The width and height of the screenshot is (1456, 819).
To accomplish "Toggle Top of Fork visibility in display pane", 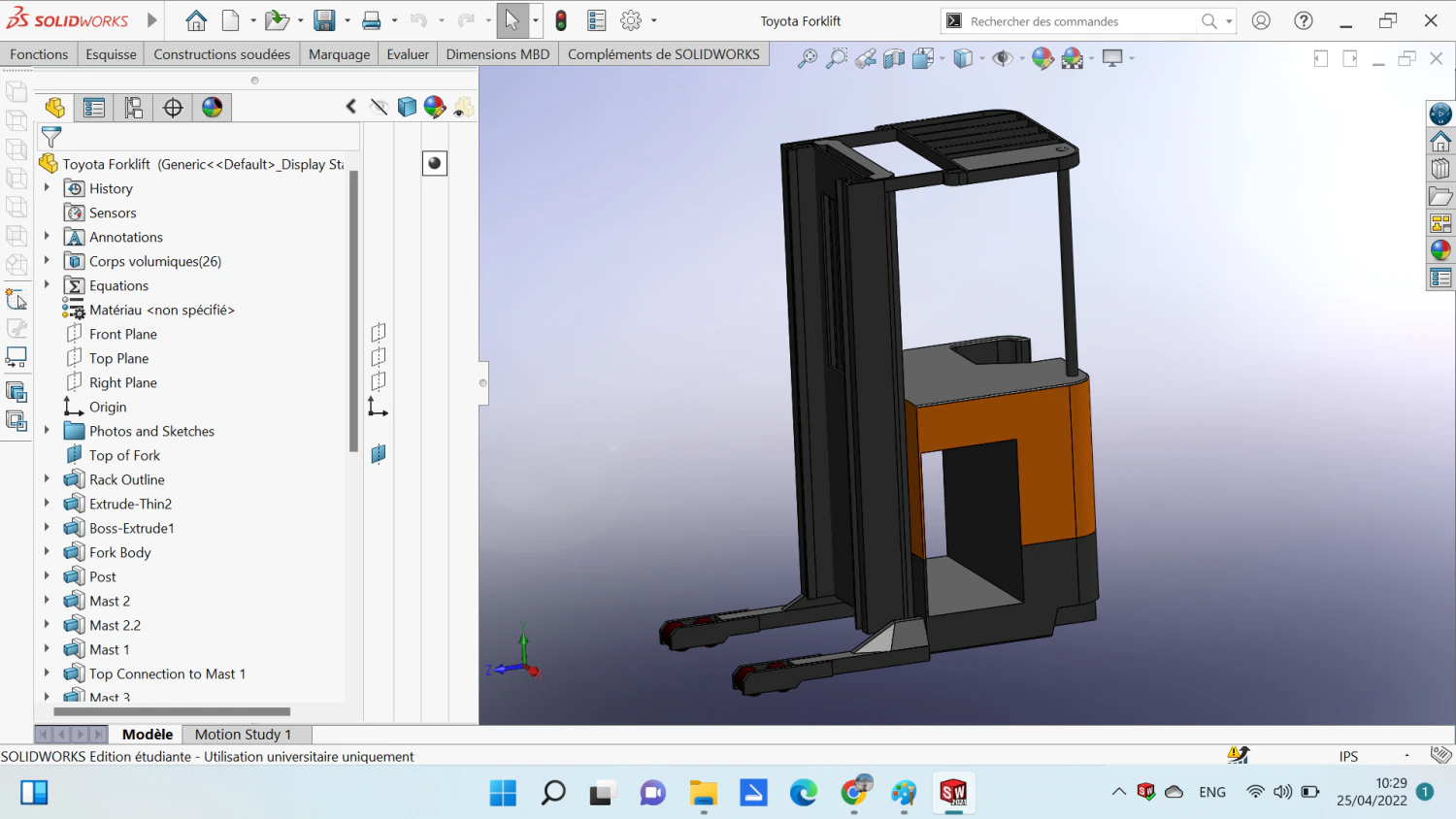I will click(379, 454).
